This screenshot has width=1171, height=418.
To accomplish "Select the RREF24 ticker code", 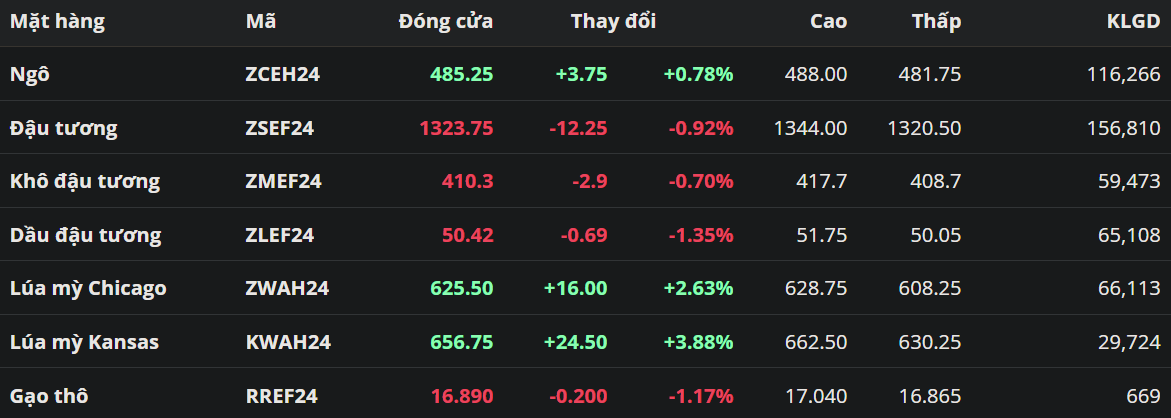I will tap(280, 396).
